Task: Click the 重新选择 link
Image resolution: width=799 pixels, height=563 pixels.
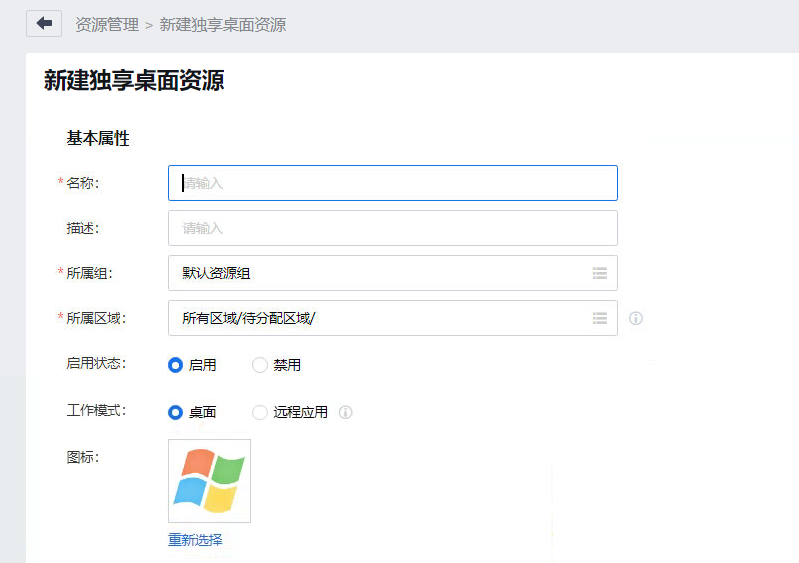Action: [x=195, y=540]
